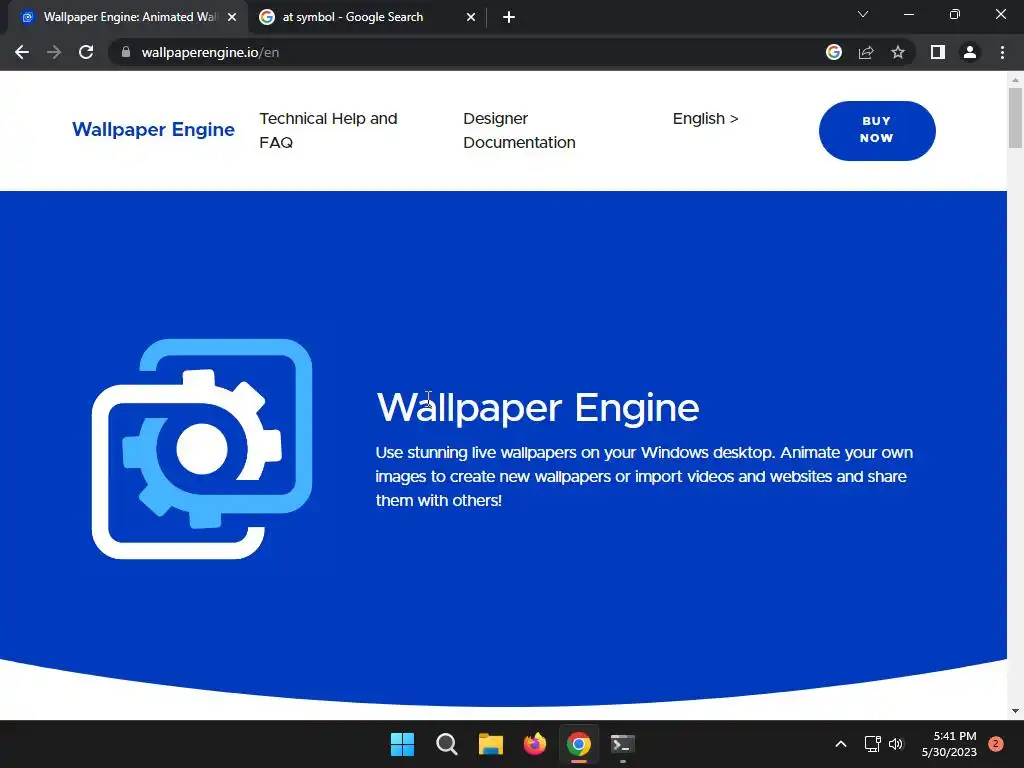Image resolution: width=1024 pixels, height=768 pixels.
Task: Switch to the 'at symbol - Google Search' tab
Action: (x=368, y=17)
